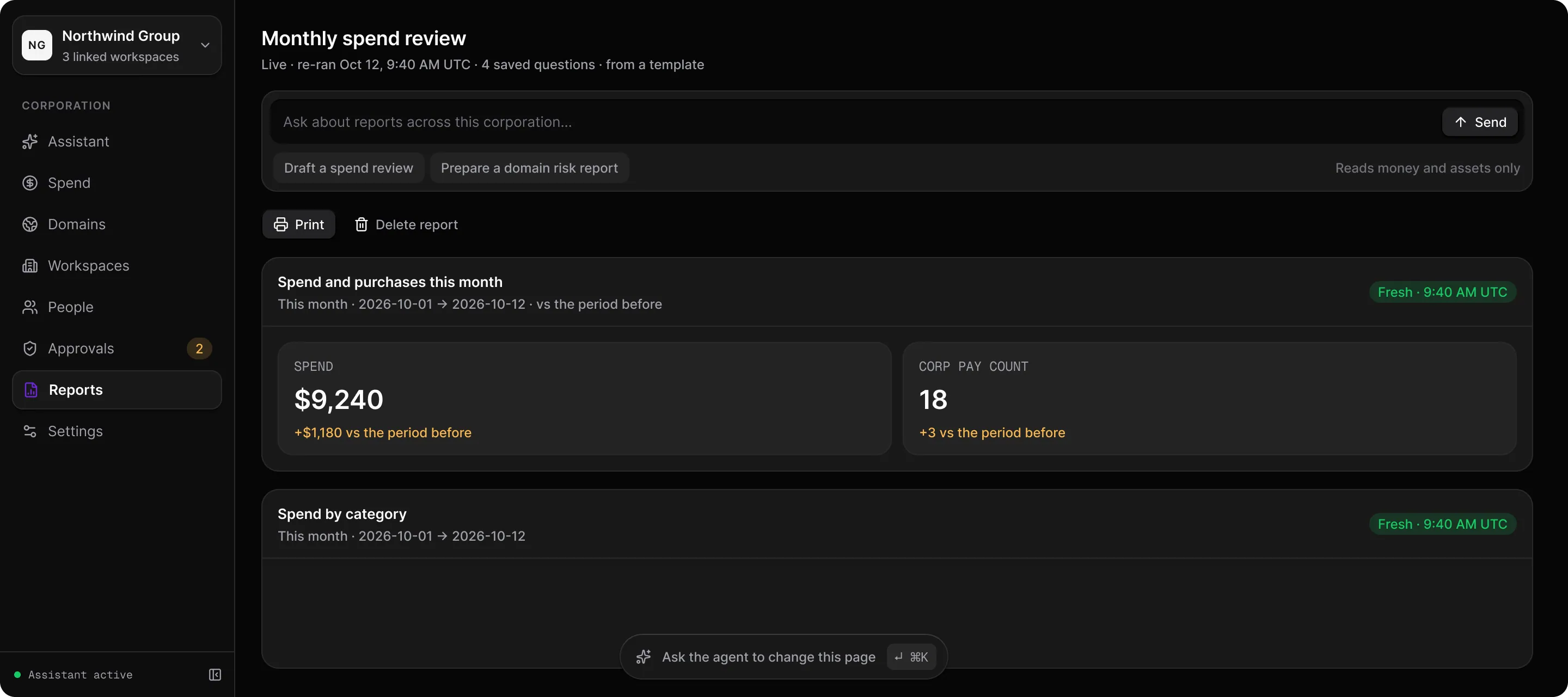Click the Approvals badge showing 2

pyautogui.click(x=199, y=348)
